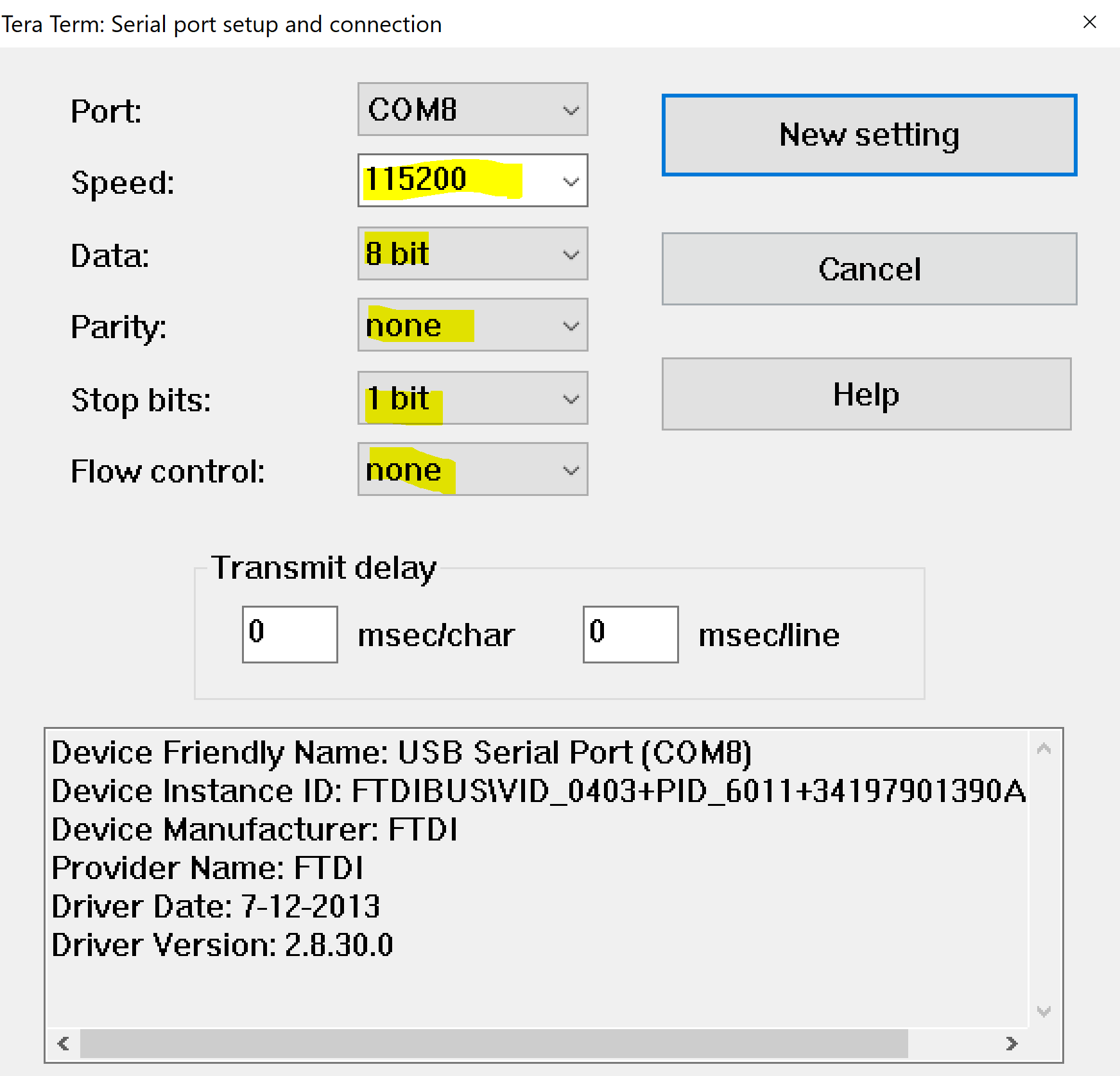The height and width of the screenshot is (1076, 1120).
Task: Click the Speed: label
Action: (123, 183)
